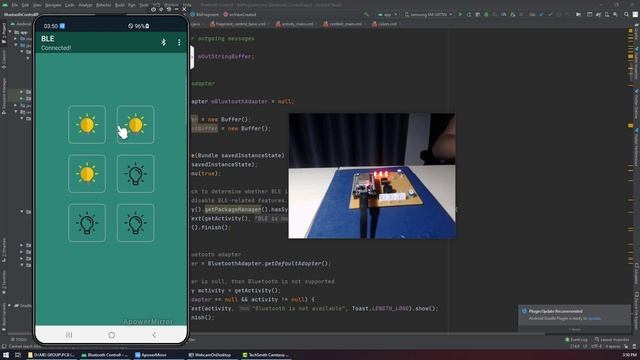Toggle the lit bulb in first row, left column
Screen dimensions: 640x360
coord(87,124)
